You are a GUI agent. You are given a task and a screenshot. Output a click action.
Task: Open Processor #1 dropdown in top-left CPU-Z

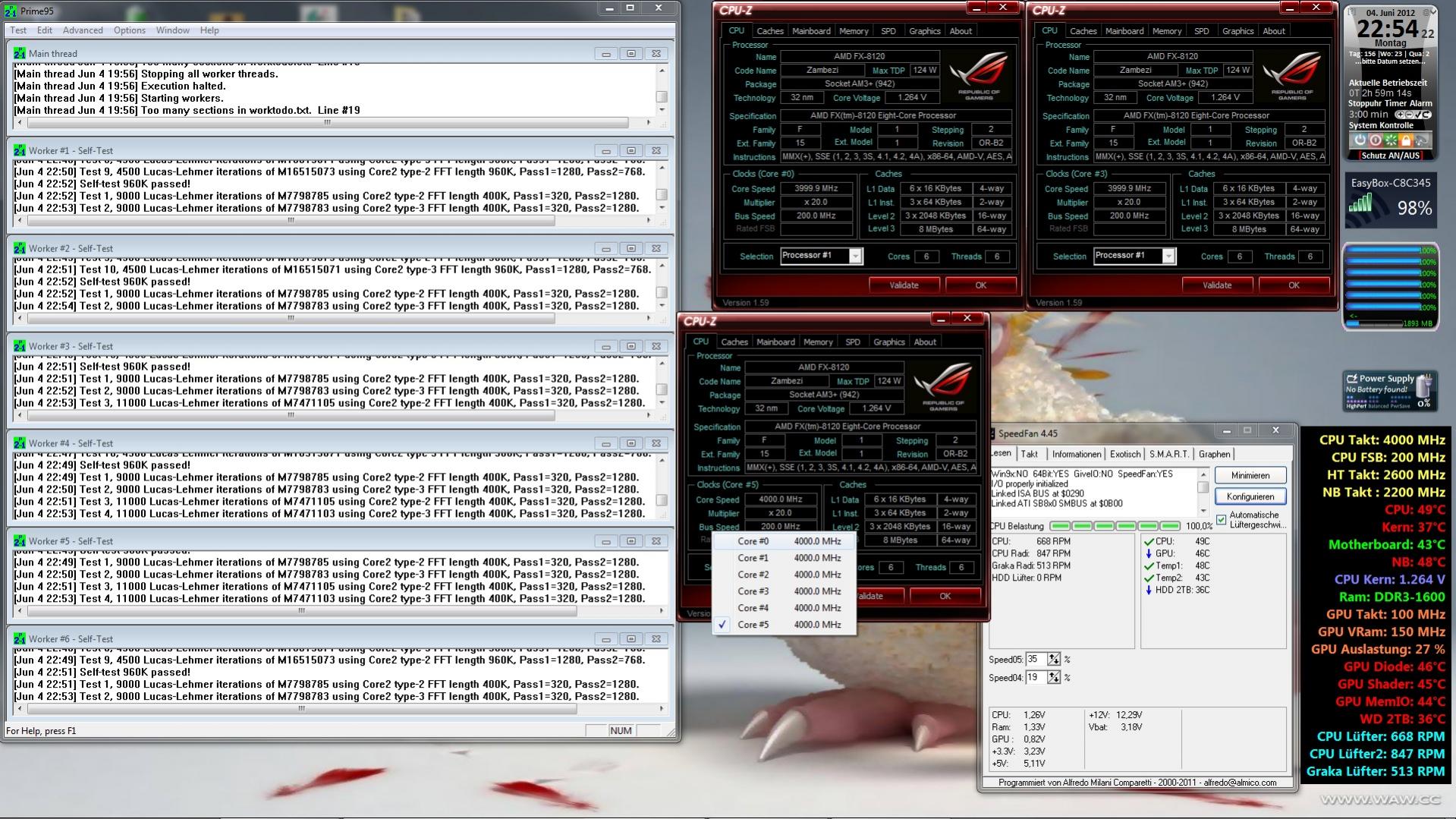pos(855,256)
